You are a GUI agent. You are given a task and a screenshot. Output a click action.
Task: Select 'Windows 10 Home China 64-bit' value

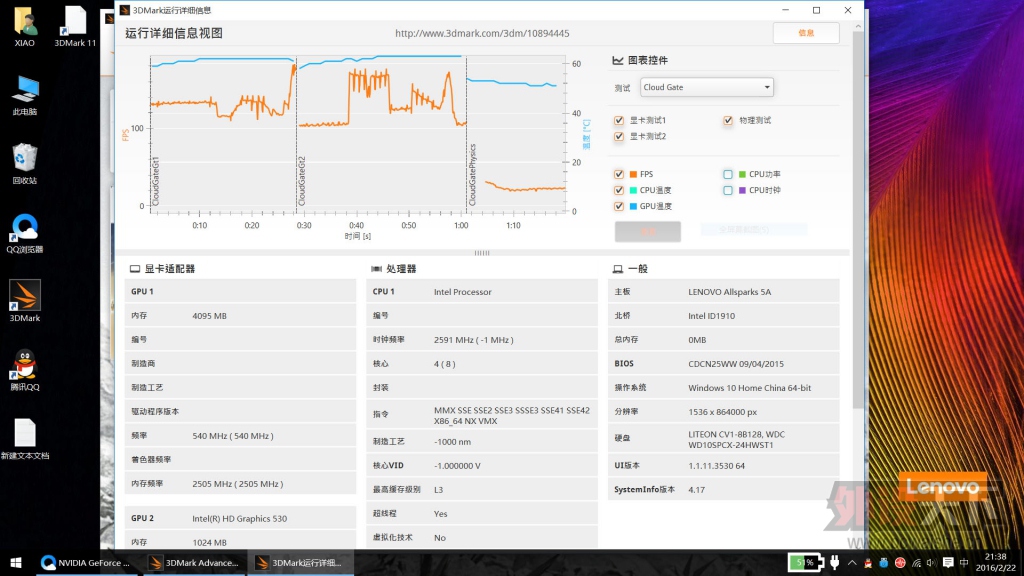tap(749, 388)
